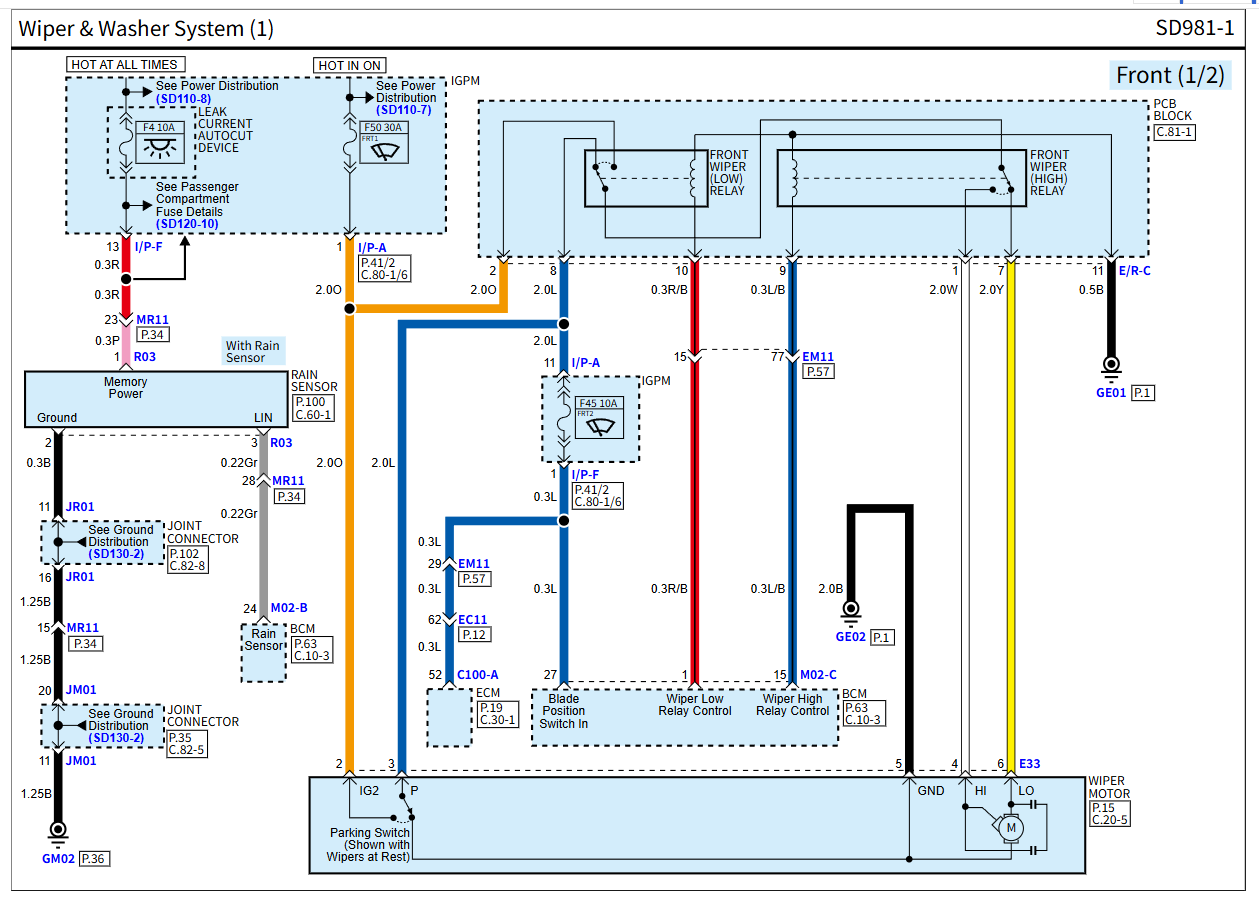Click the GE02 ground symbol
The image size is (1259, 904).
pyautogui.click(x=852, y=609)
